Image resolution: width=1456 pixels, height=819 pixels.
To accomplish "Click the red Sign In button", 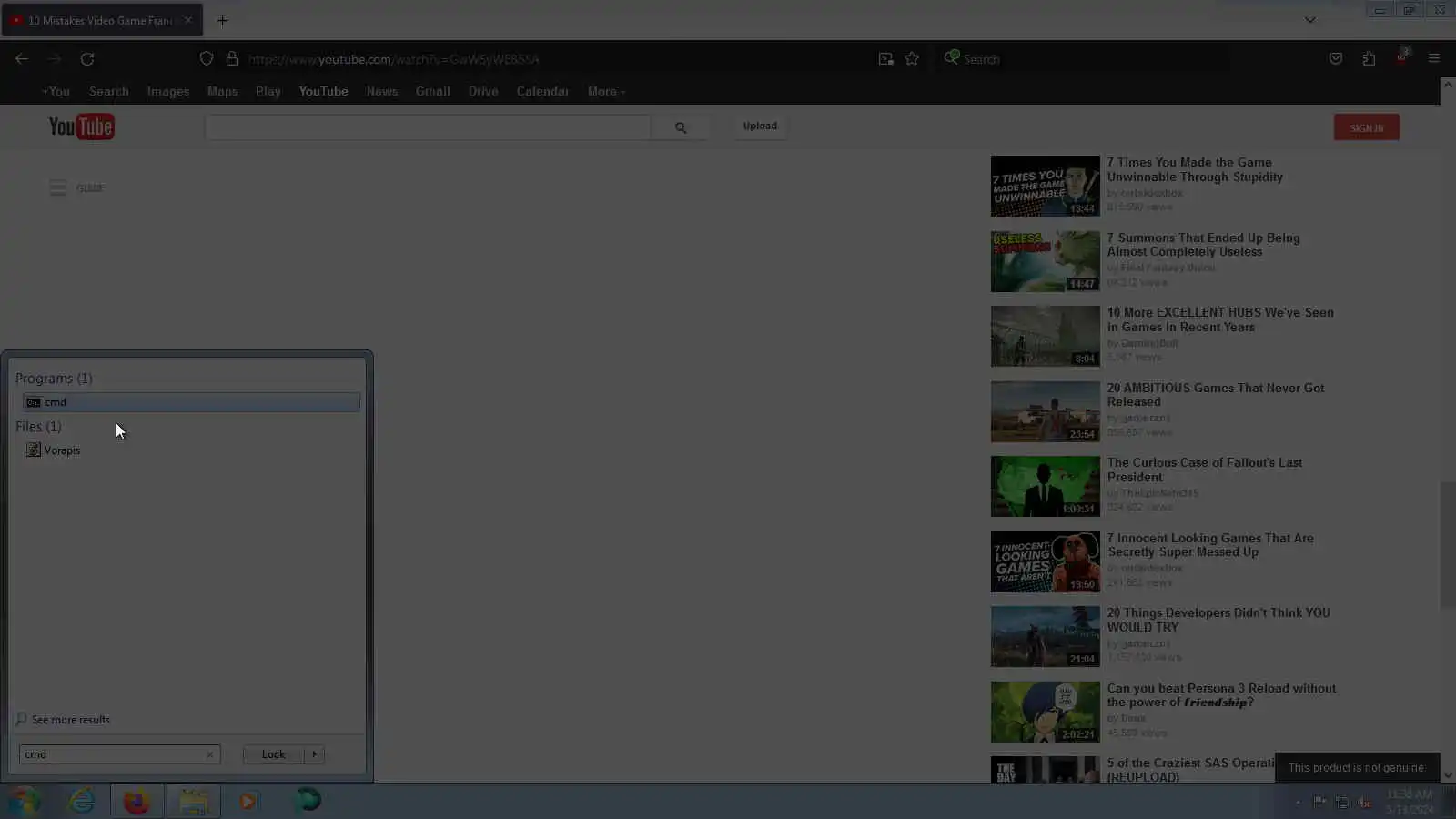I will (1367, 127).
